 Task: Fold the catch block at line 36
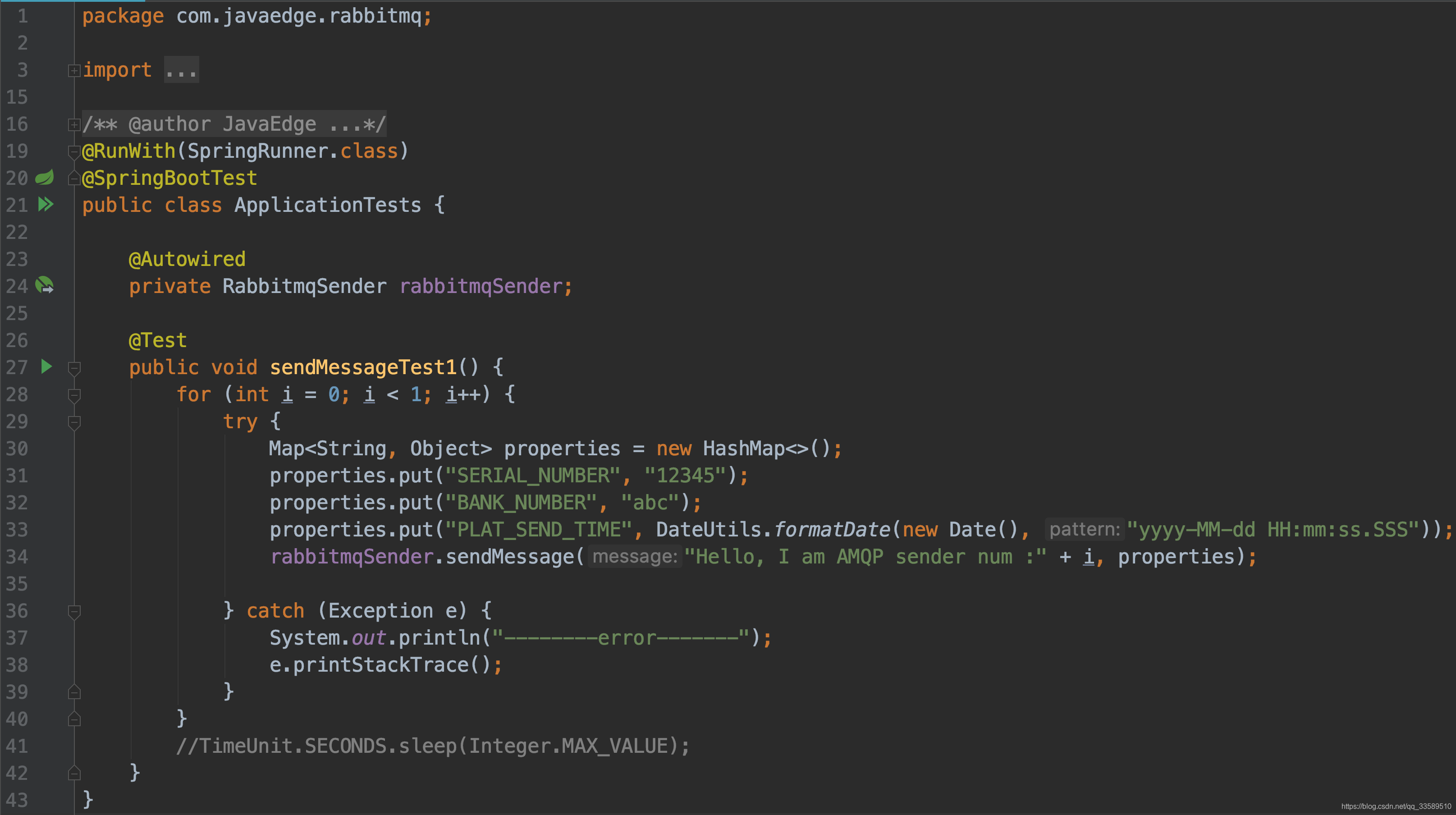pyautogui.click(x=74, y=612)
